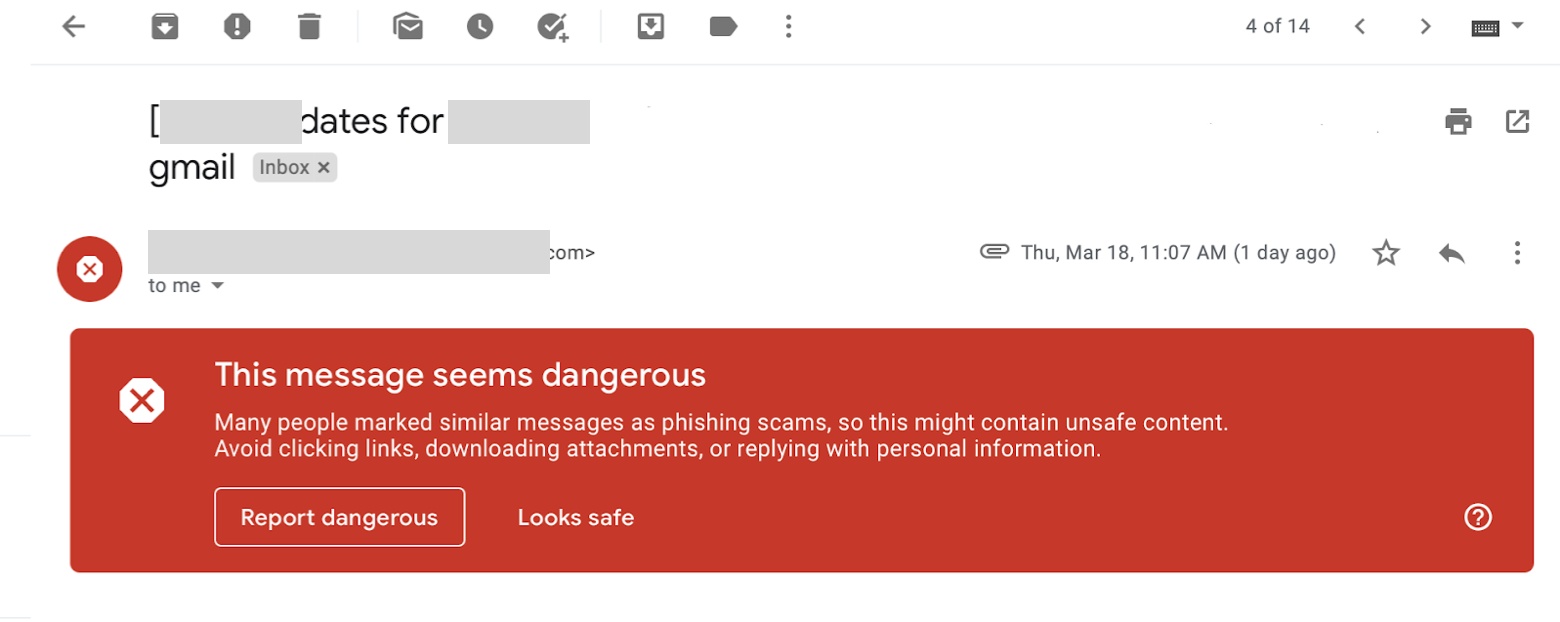Star this message
The width and height of the screenshot is (1560, 622).
(x=1386, y=253)
